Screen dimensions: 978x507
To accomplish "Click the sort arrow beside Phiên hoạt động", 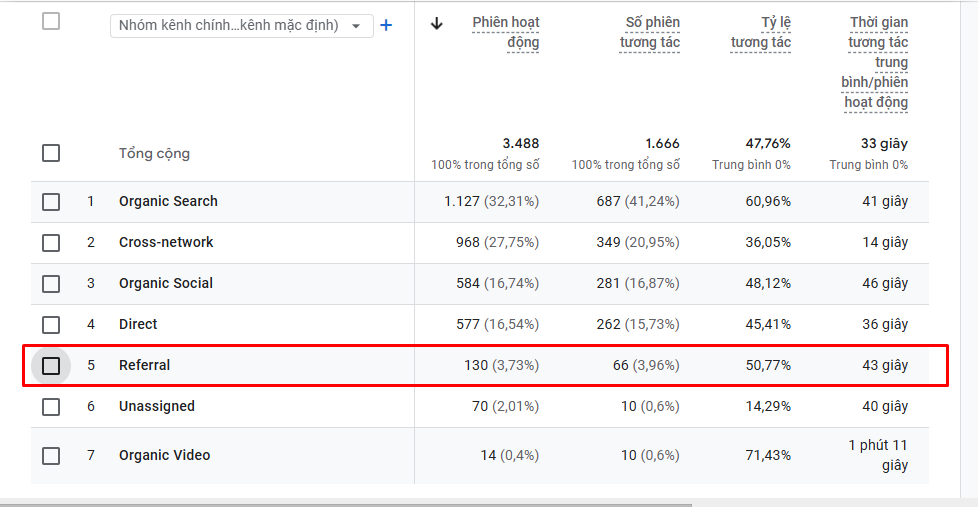I will pos(436,24).
